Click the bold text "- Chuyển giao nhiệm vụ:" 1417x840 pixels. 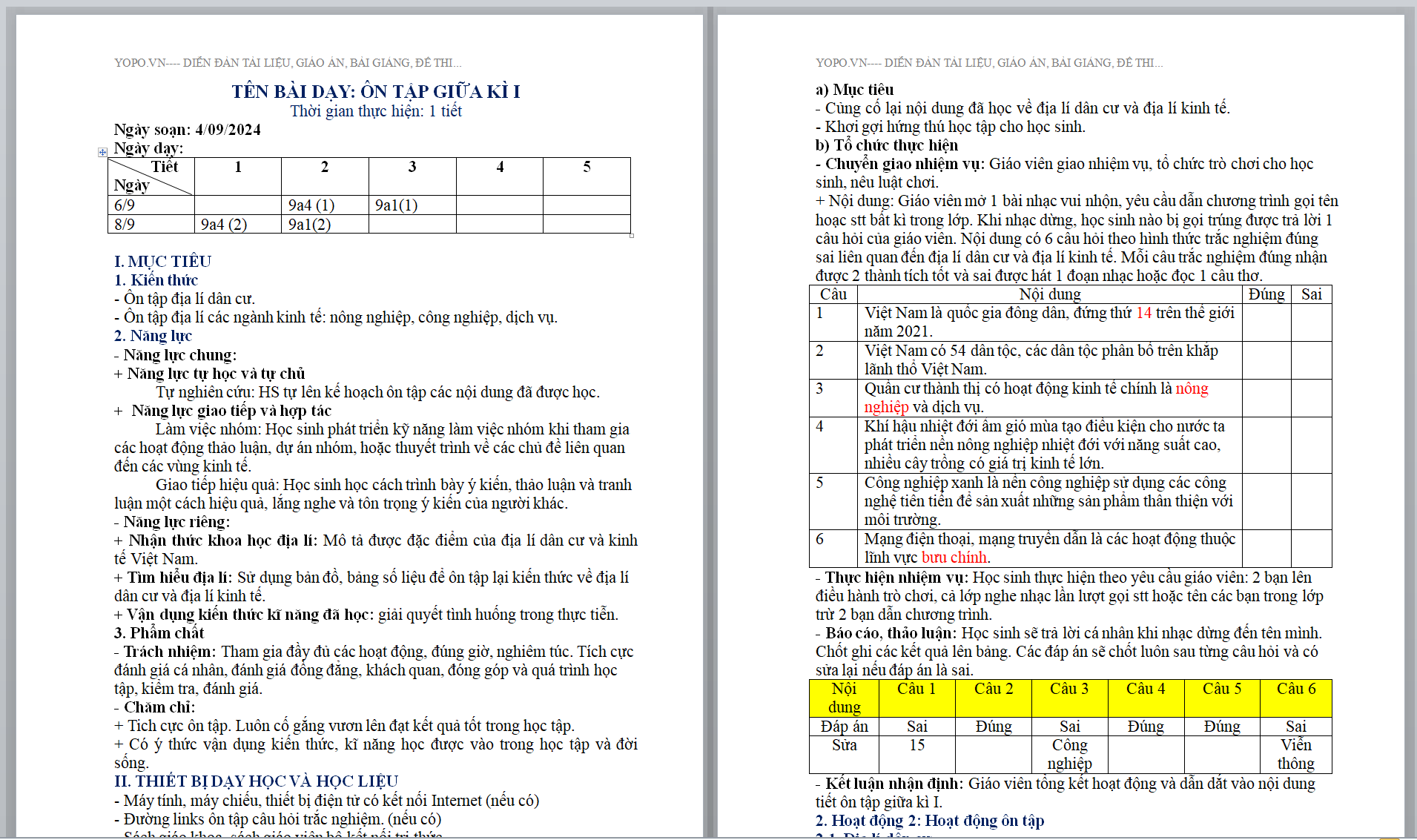[900, 164]
